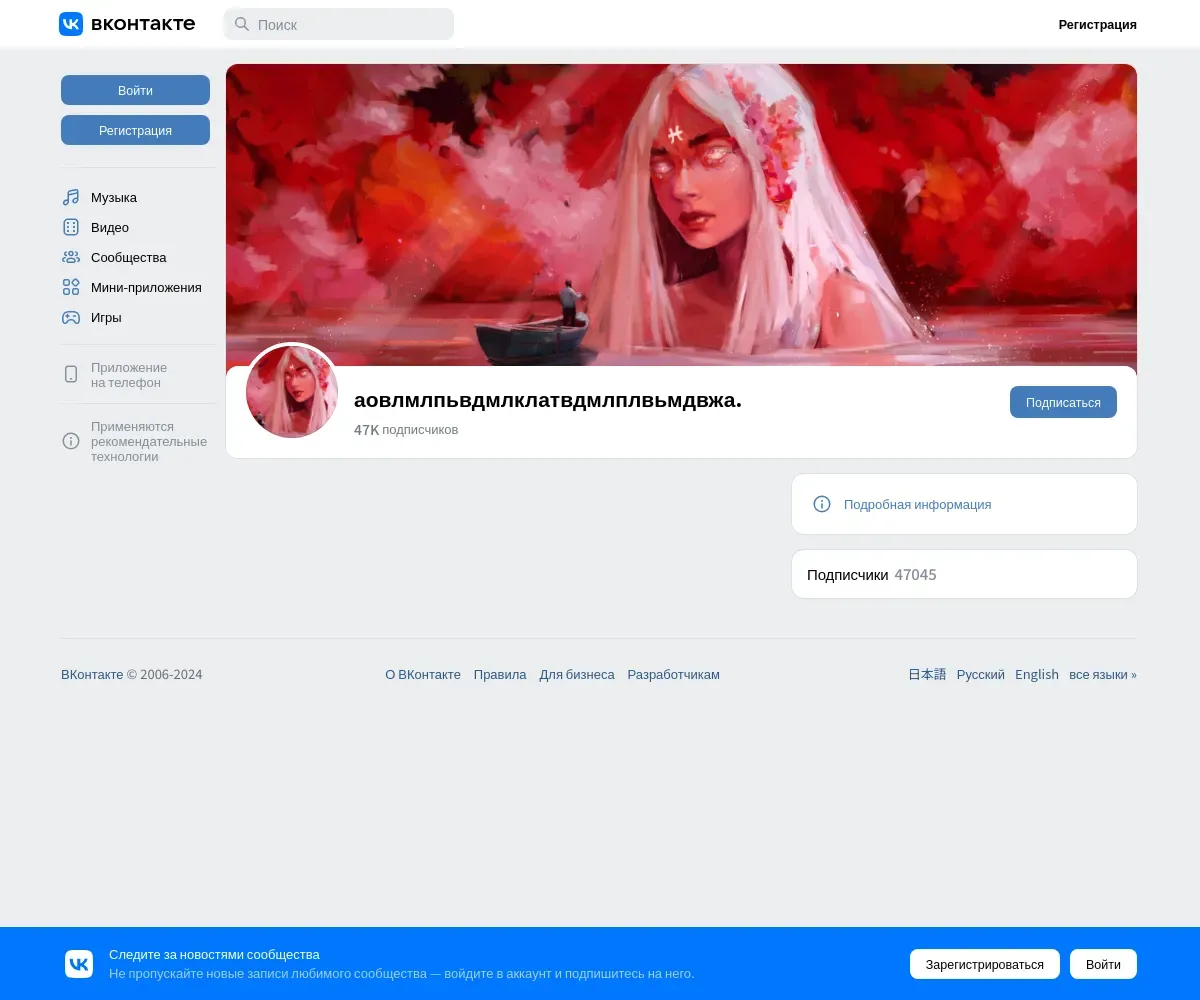Switch language to Русский
Image resolution: width=1200 pixels, height=1000 pixels.
981,675
